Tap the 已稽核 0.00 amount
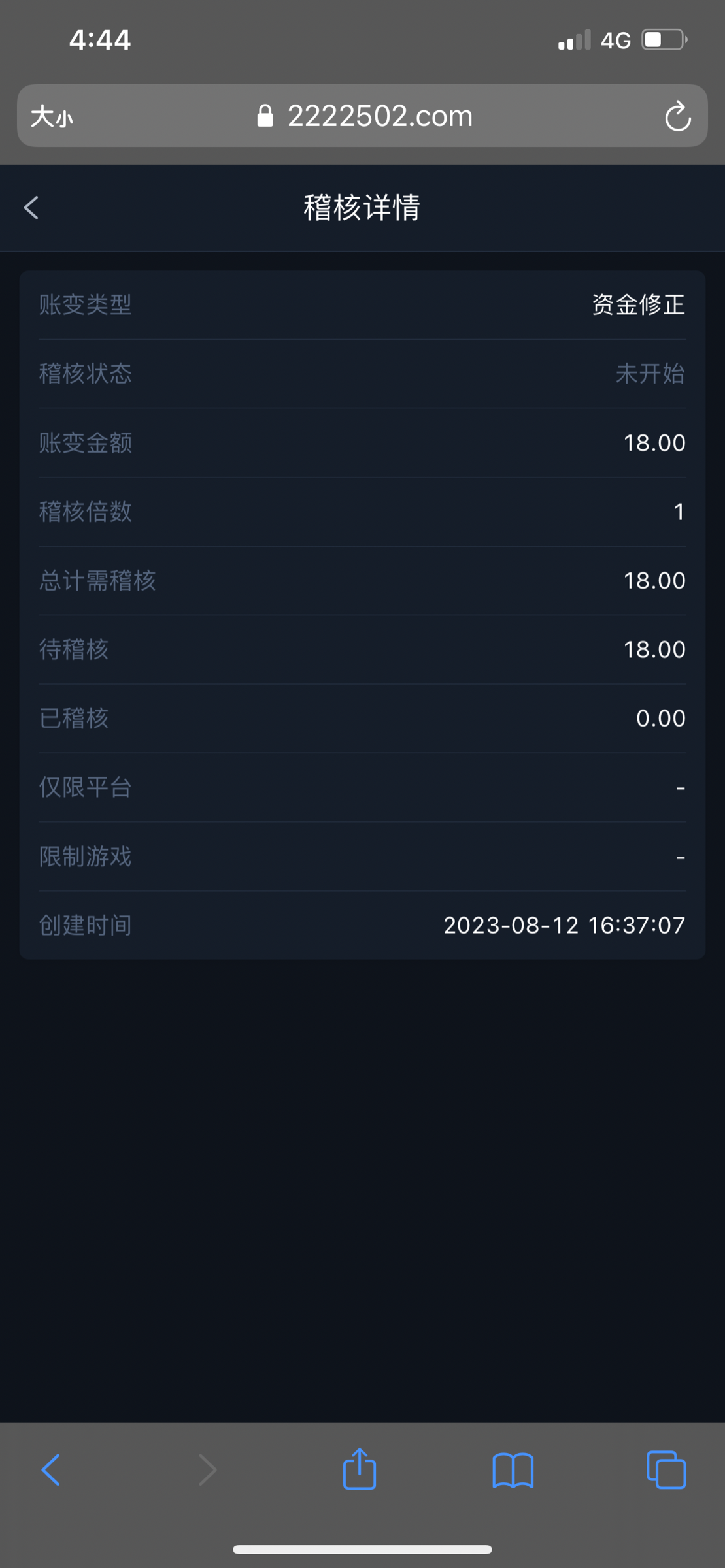 click(x=660, y=718)
